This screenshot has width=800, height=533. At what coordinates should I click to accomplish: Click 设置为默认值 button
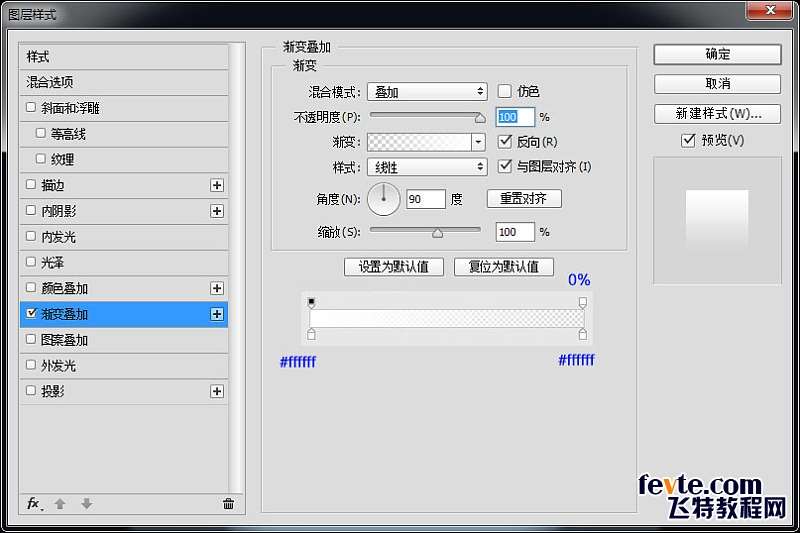click(393, 267)
